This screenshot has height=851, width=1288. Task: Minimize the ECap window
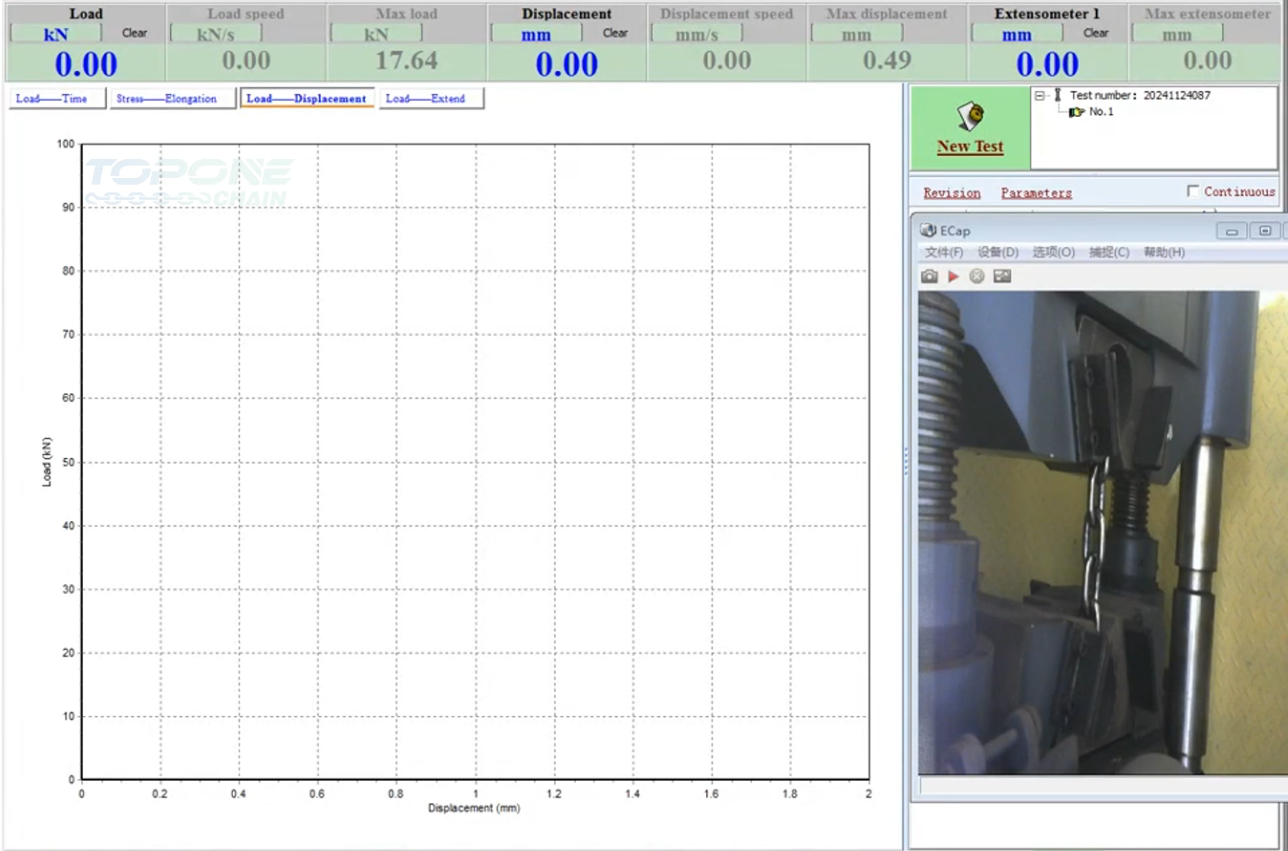point(1232,231)
